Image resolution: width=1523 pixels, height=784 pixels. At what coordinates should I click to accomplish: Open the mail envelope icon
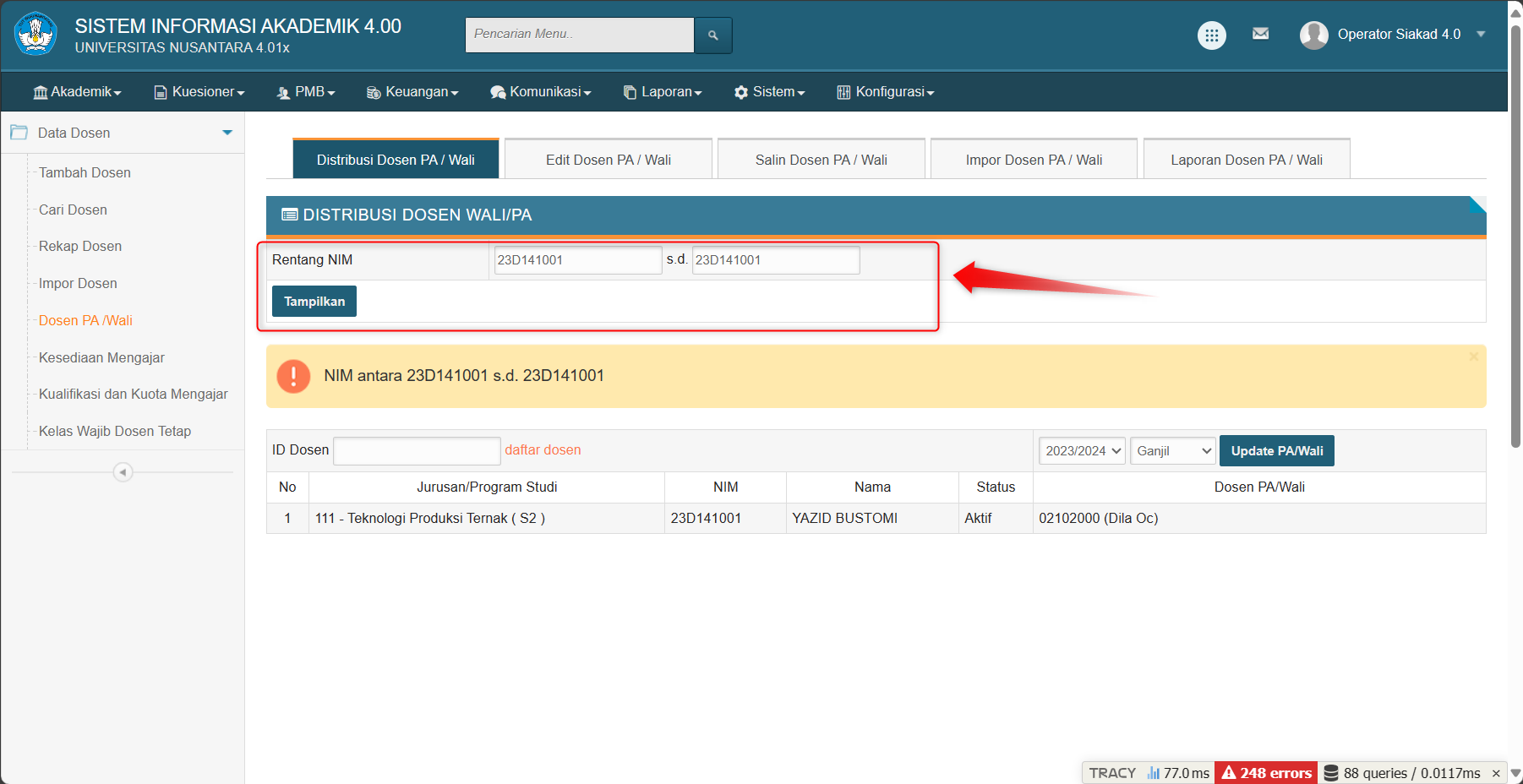[x=1260, y=34]
